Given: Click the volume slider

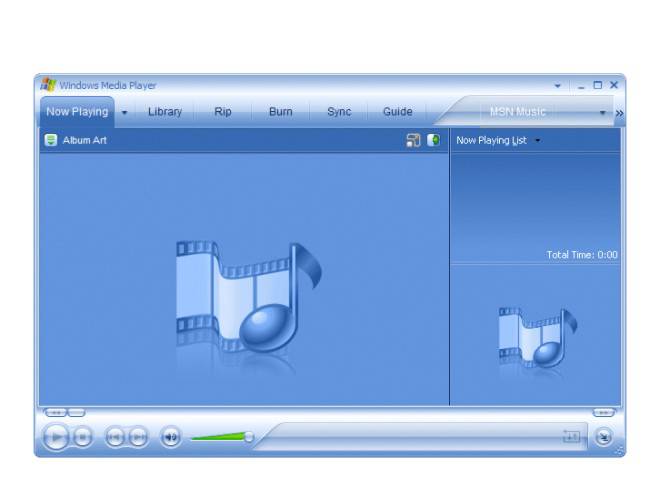Looking at the screenshot, I should click(220, 436).
